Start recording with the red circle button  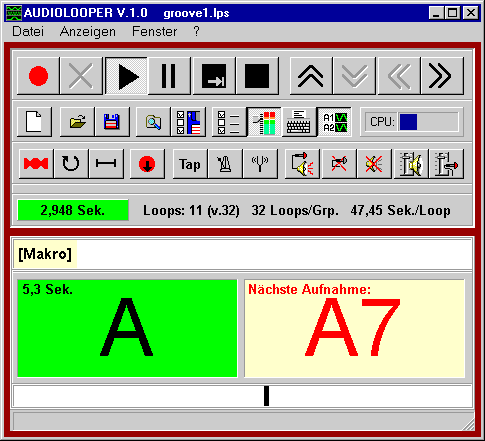[38, 76]
